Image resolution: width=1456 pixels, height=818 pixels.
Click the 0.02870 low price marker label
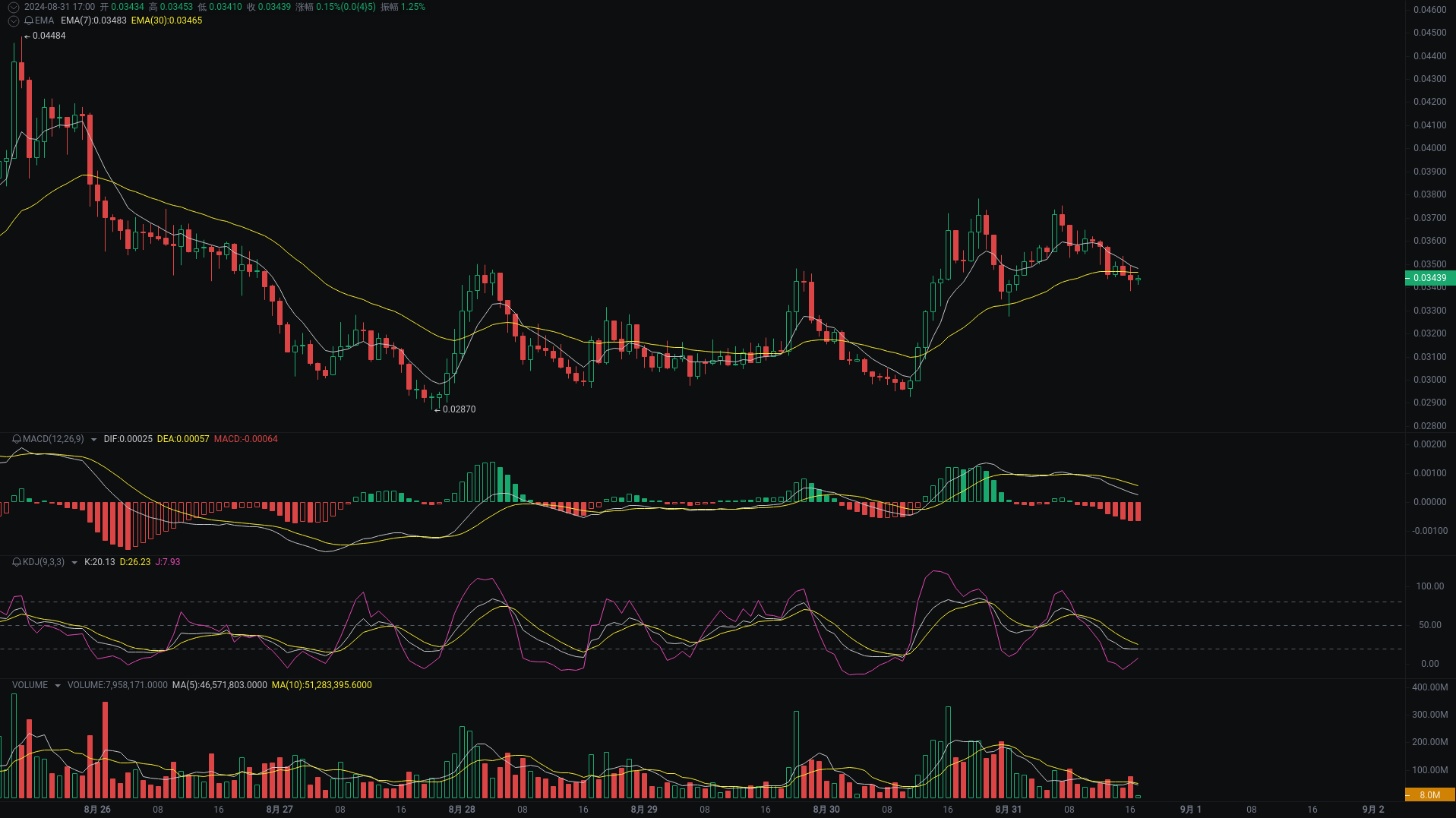459,409
